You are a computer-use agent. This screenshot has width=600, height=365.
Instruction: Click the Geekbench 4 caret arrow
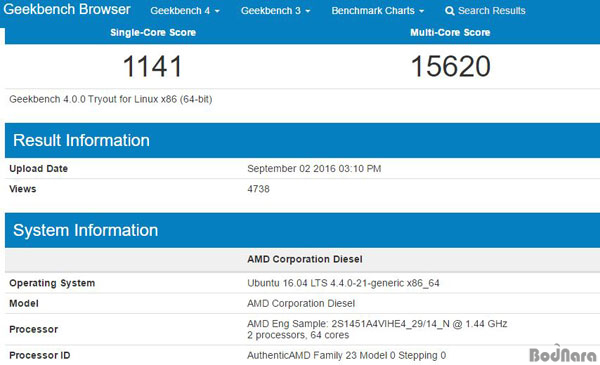(x=217, y=11)
